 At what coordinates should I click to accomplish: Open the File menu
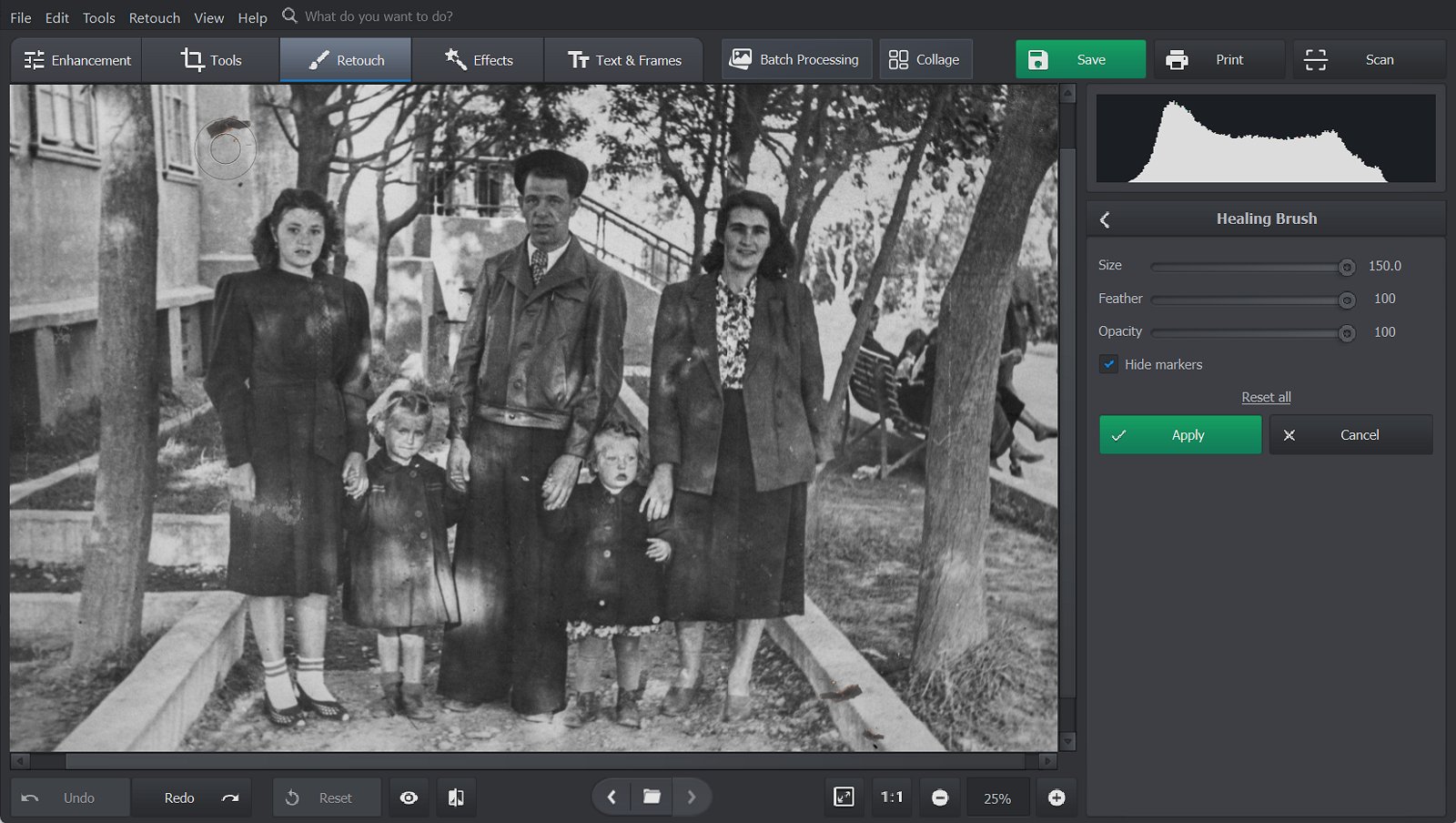[x=20, y=17]
